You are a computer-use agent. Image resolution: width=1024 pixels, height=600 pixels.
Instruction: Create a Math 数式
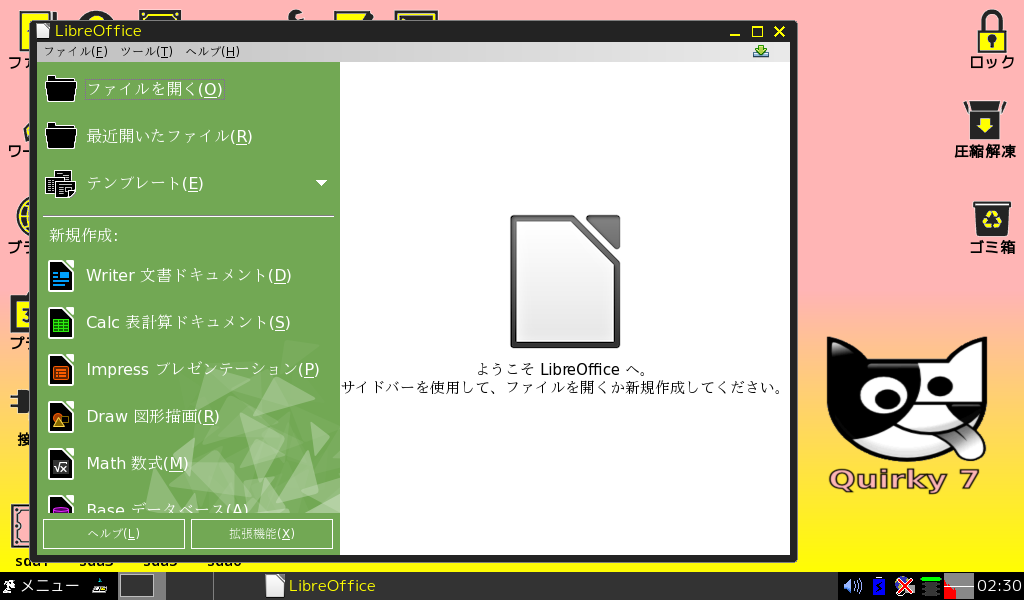[138, 464]
